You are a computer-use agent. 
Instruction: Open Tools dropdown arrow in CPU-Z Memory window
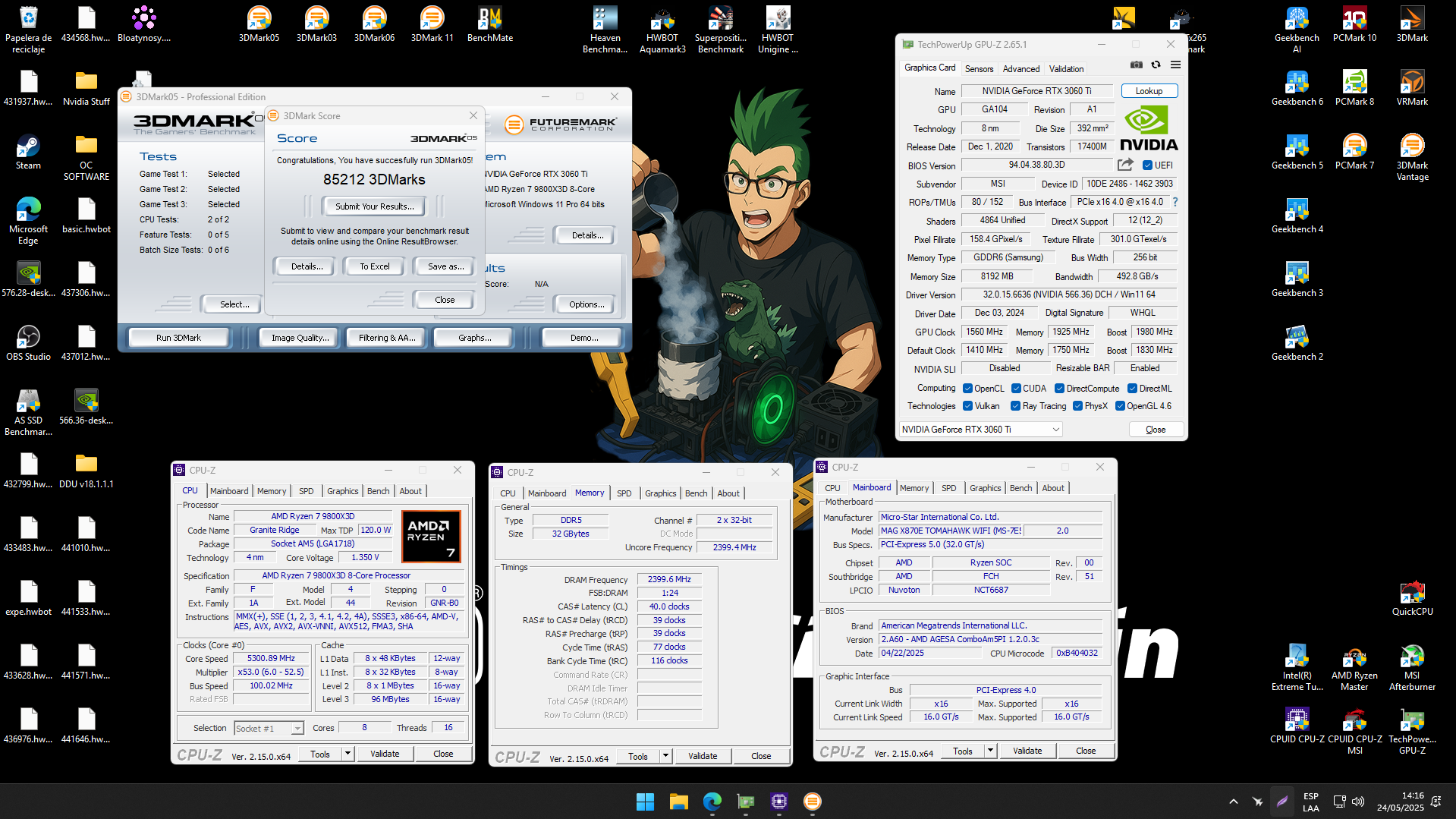[665, 756]
